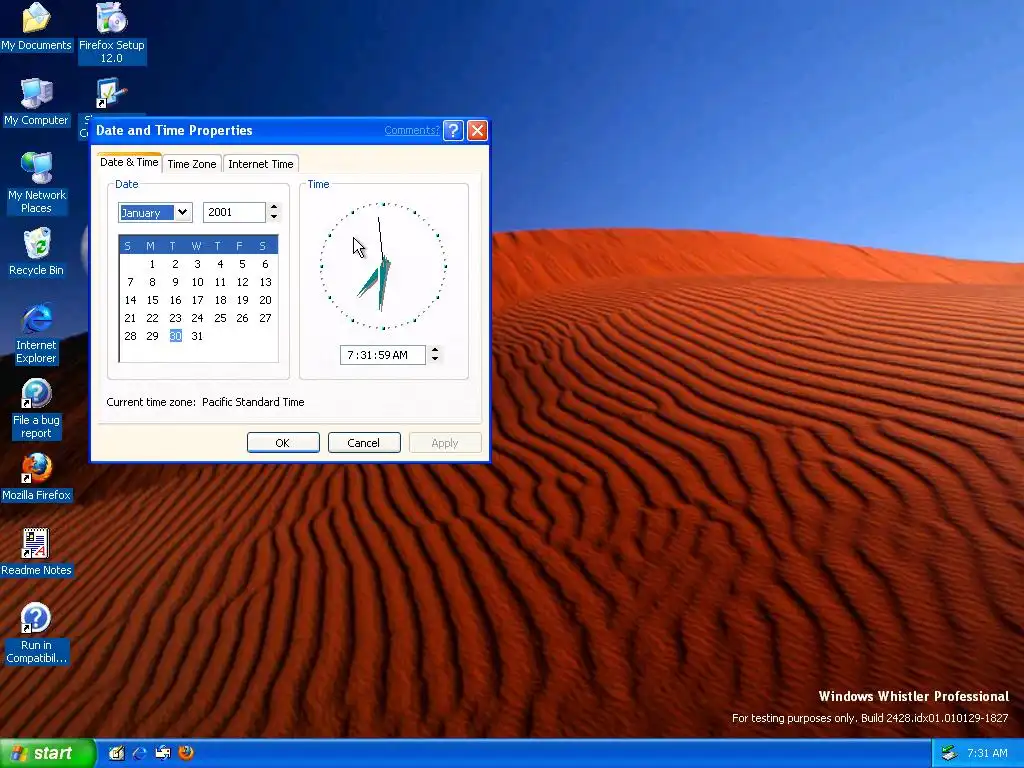Viewport: 1024px width, 768px height.
Task: Select day 1 in the calendar
Action: coord(152,264)
